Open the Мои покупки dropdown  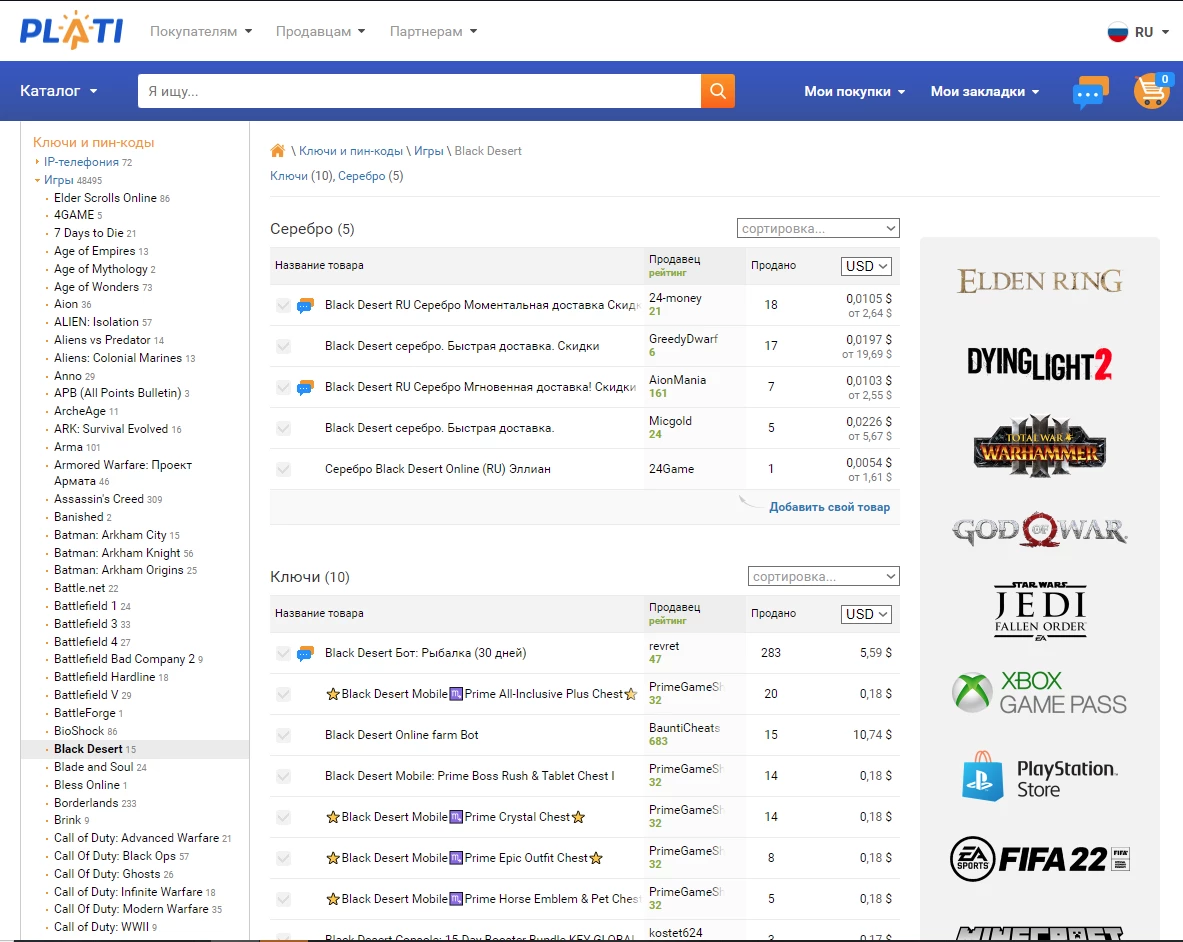pos(854,91)
